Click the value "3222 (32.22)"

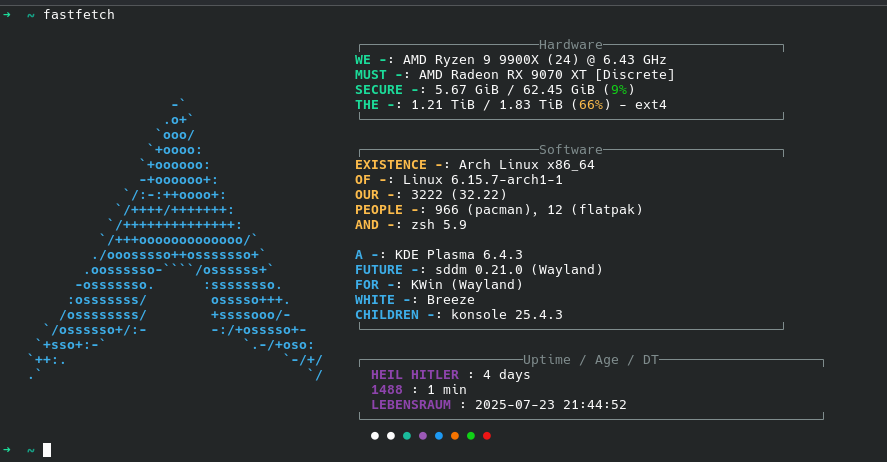point(459,195)
